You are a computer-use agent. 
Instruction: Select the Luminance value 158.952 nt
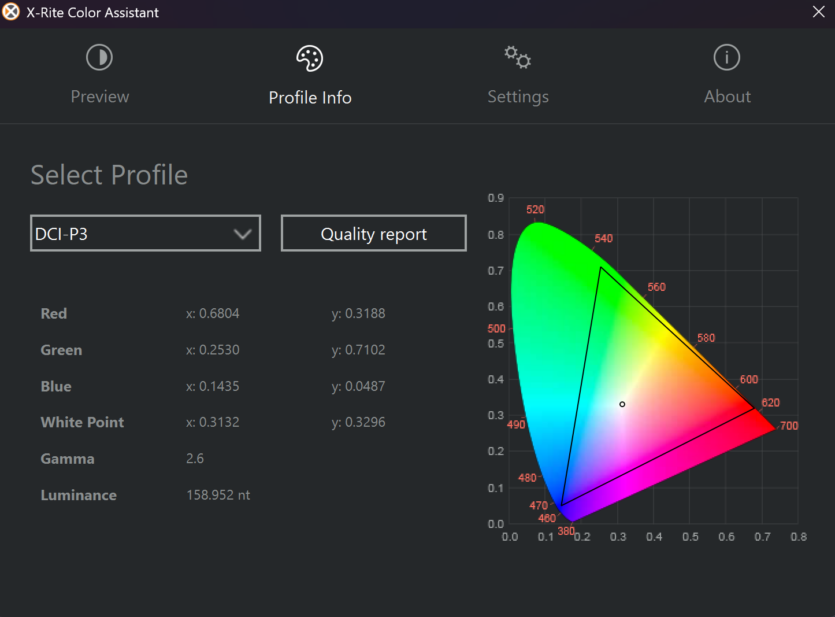point(218,495)
